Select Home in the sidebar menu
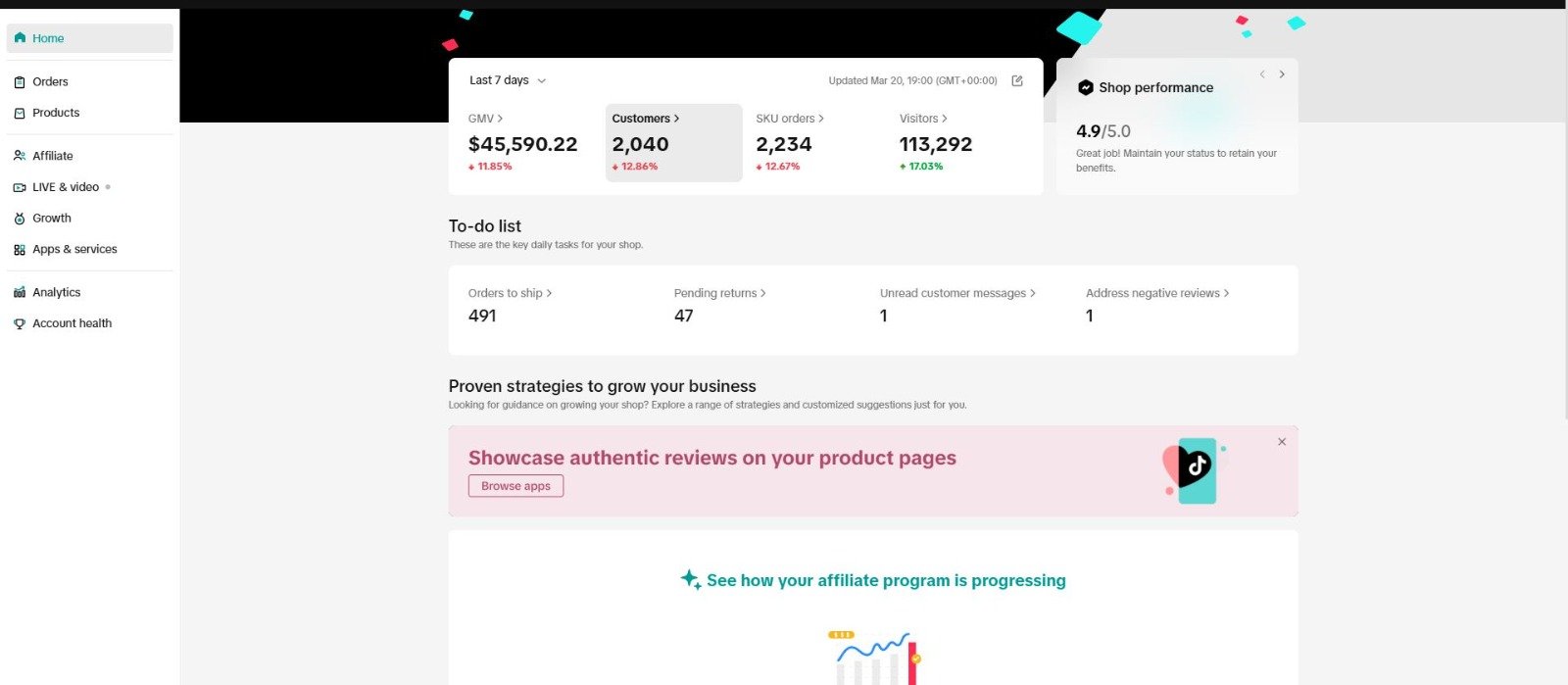Image resolution: width=1568 pixels, height=685 pixels. pos(90,38)
